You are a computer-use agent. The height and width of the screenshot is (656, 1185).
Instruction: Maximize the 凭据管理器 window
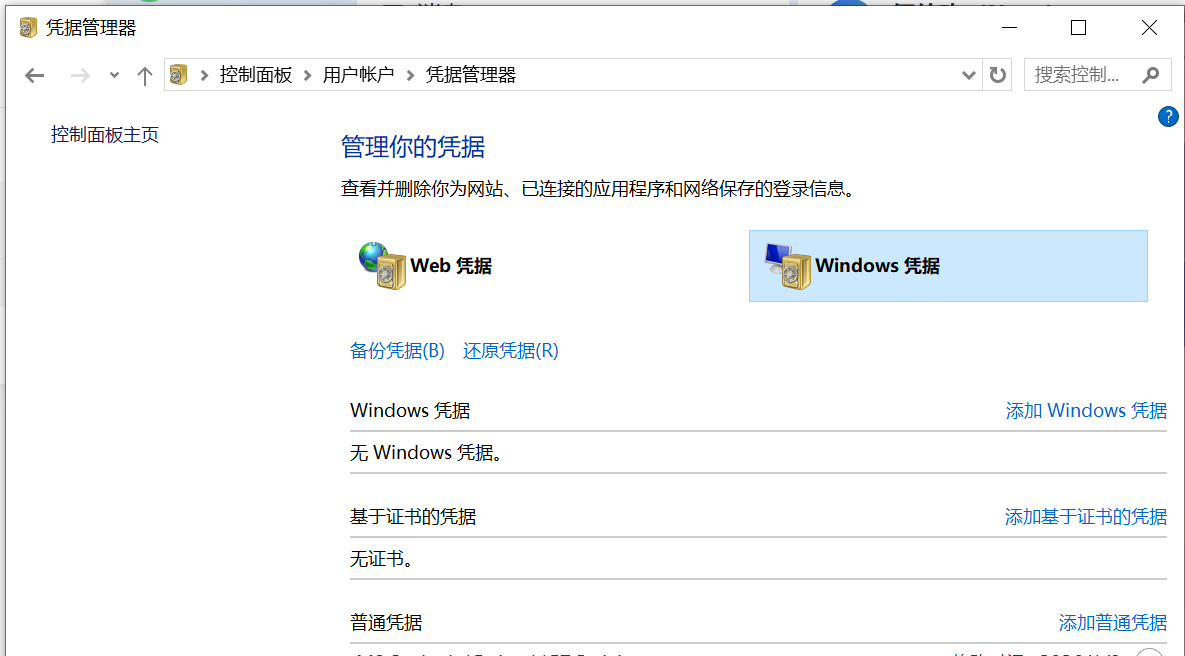pyautogui.click(x=1078, y=28)
